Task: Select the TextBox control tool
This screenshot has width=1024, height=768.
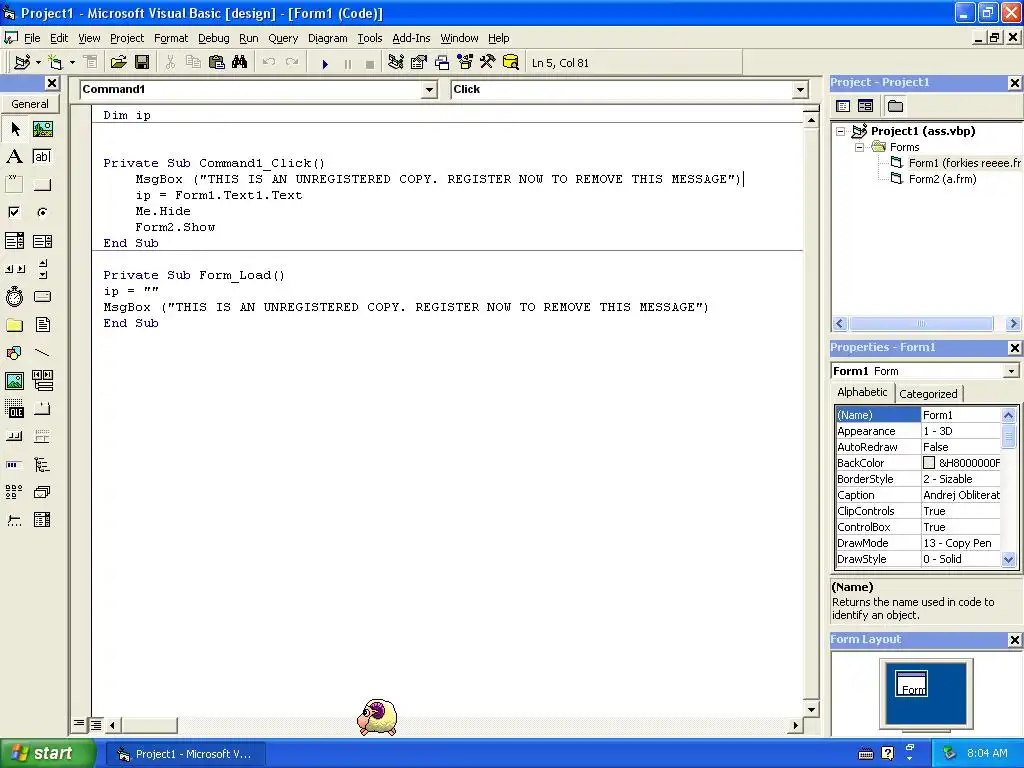Action: pos(42,157)
